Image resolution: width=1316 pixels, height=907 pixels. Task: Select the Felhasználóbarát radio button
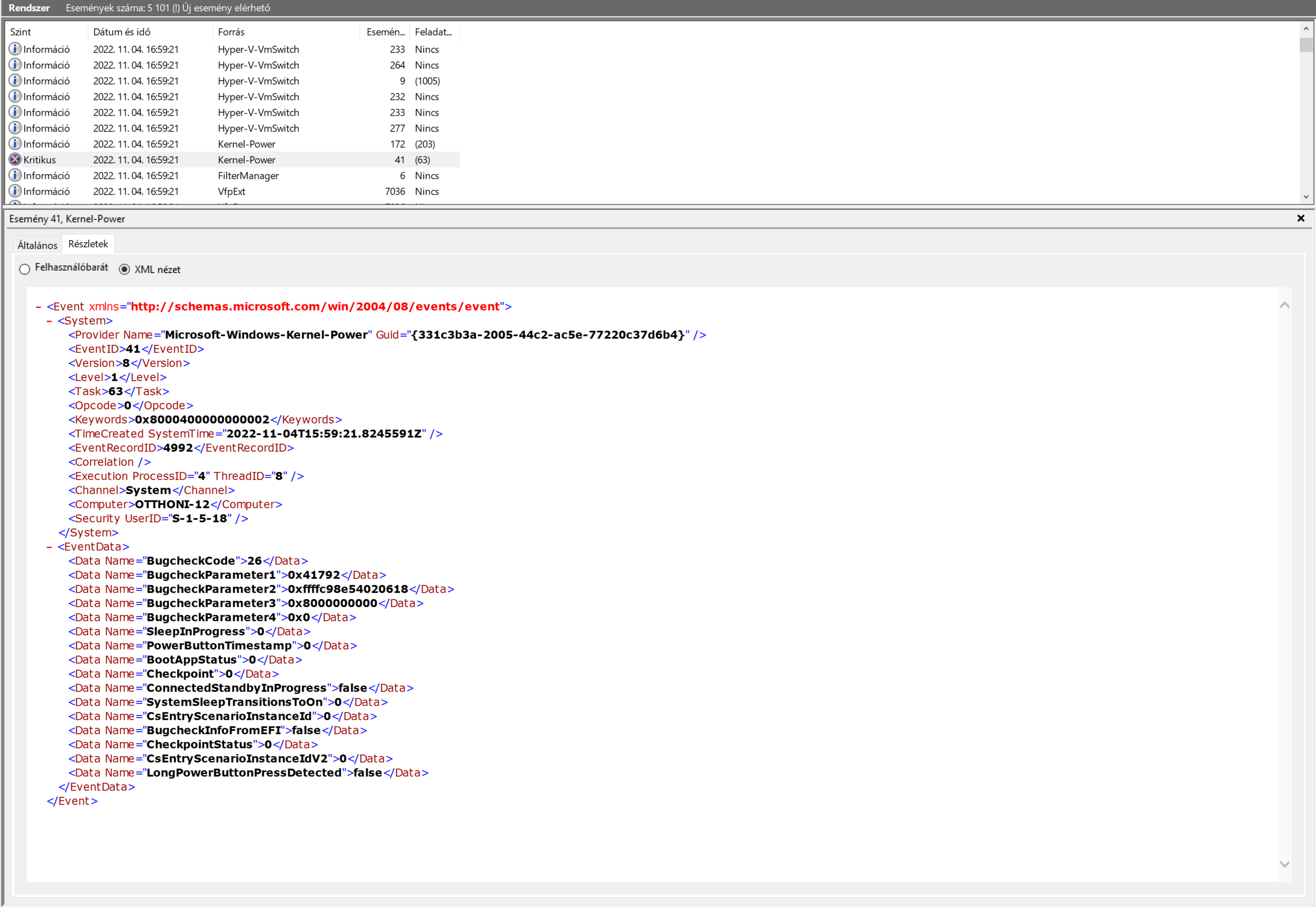point(24,269)
